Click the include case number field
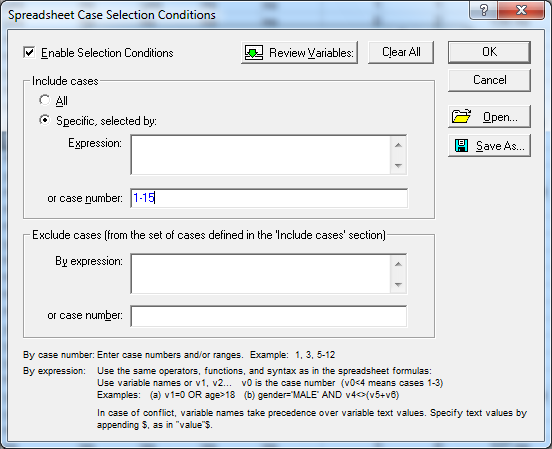 pyautogui.click(x=269, y=198)
